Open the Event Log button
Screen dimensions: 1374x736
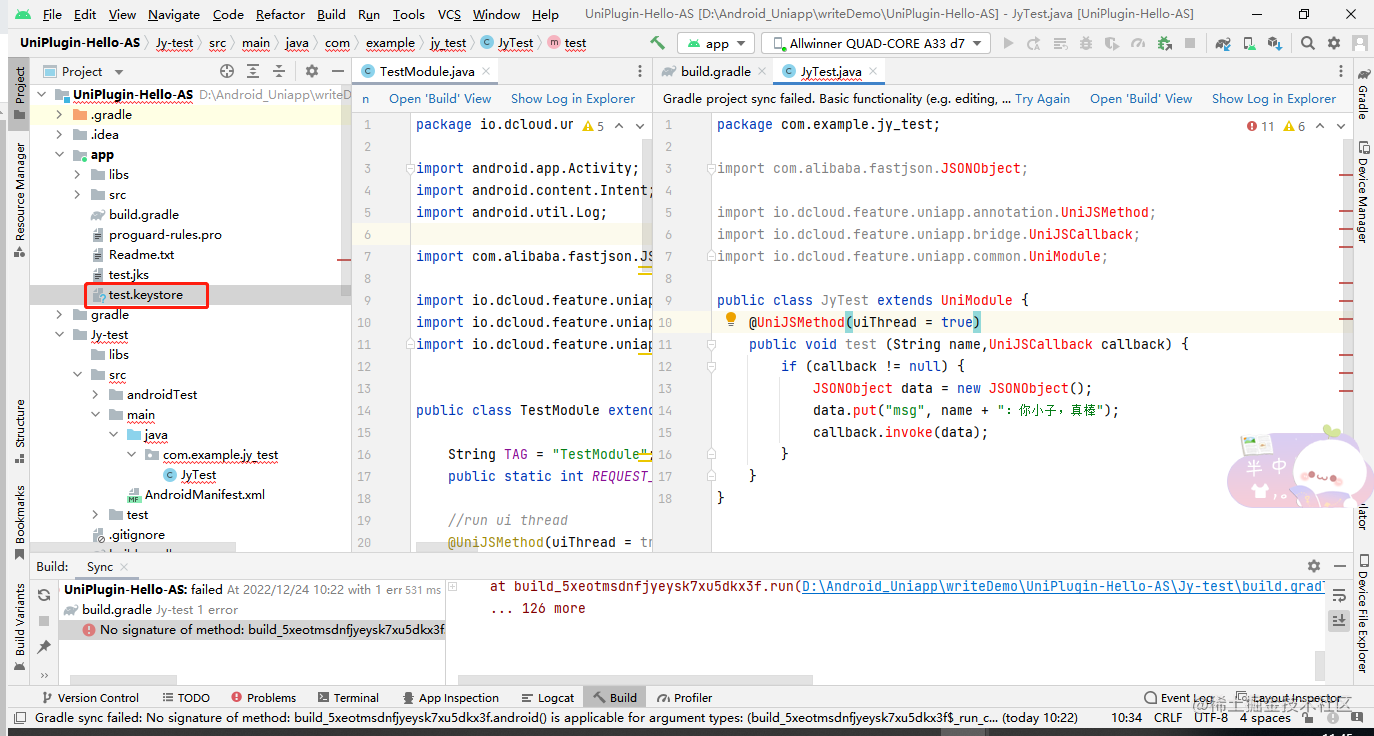tap(1180, 697)
